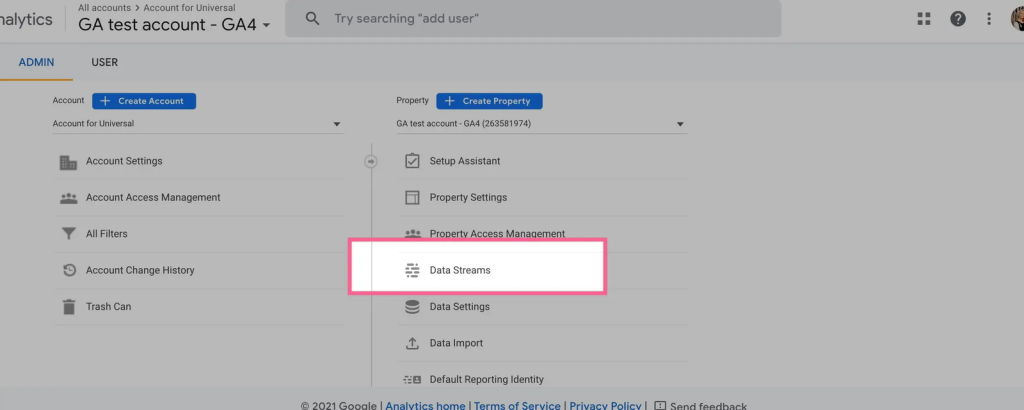The height and width of the screenshot is (410, 1024).
Task: Click the Property Settings layout icon
Action: 412,198
